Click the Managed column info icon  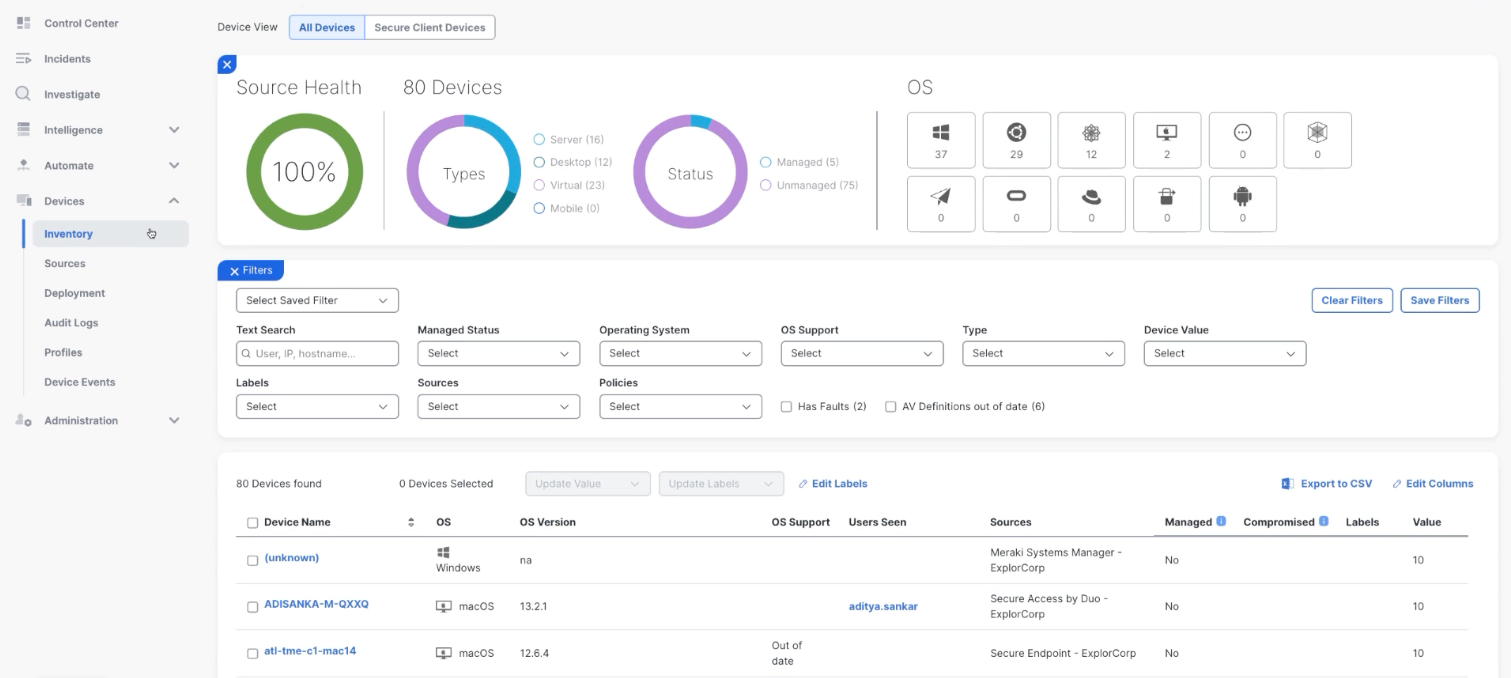(1221, 522)
